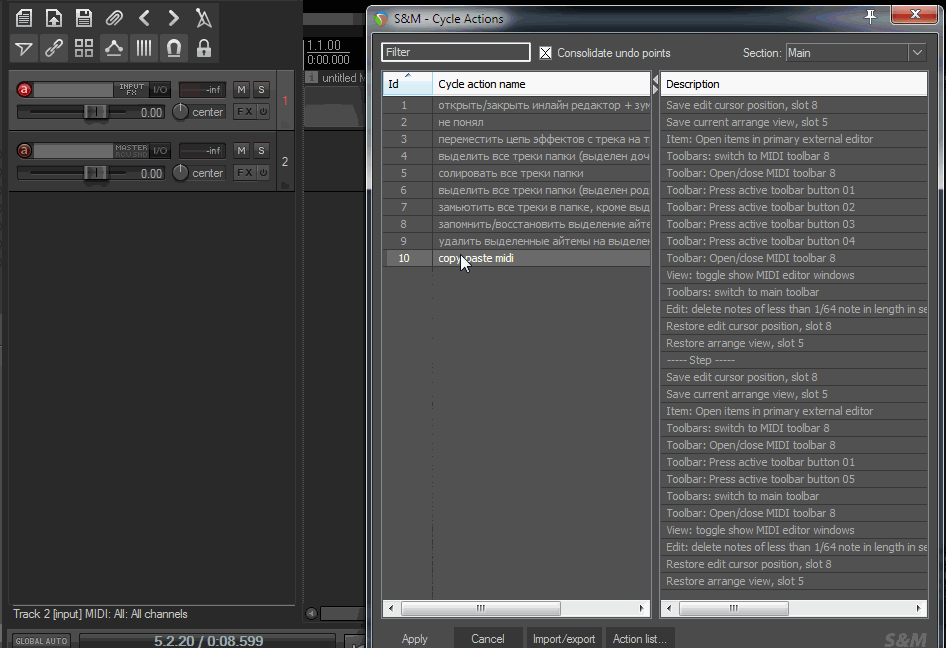Open track 1 I/O routing button
946x648 pixels.
160,89
